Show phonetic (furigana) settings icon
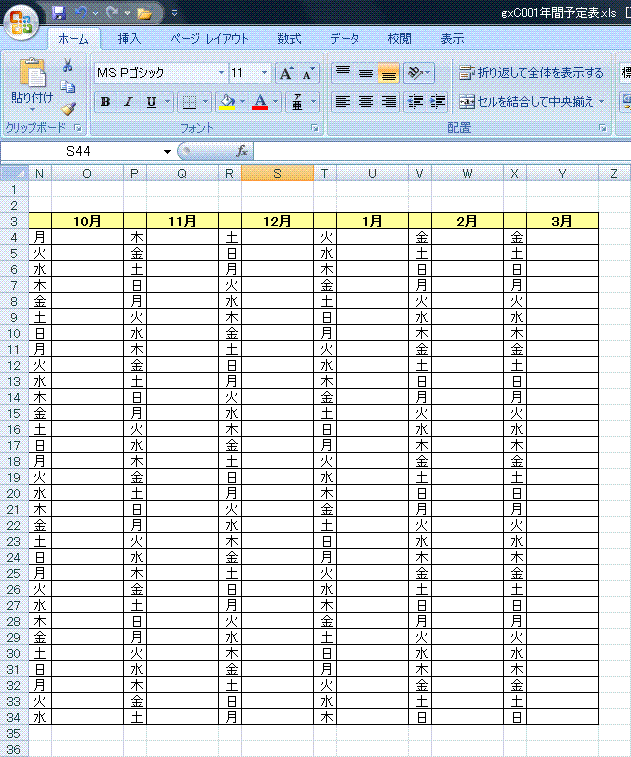The image size is (631, 757). click(297, 102)
